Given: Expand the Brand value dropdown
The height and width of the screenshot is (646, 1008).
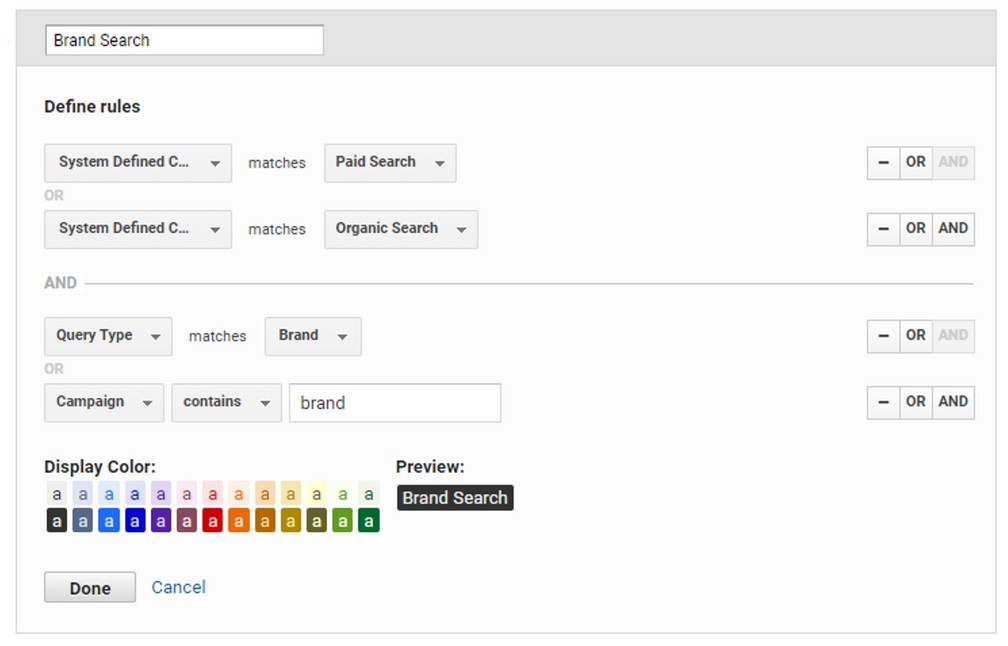Looking at the screenshot, I should pos(313,336).
